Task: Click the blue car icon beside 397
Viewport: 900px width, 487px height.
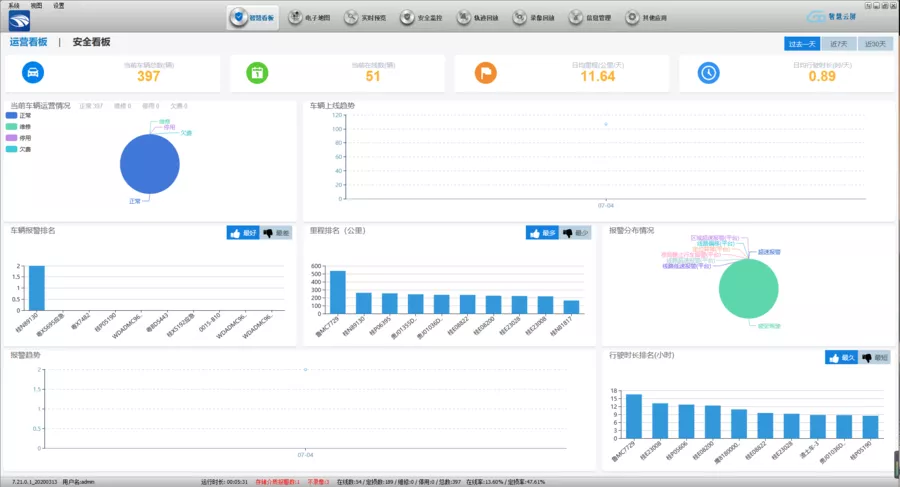Action: pos(33,73)
